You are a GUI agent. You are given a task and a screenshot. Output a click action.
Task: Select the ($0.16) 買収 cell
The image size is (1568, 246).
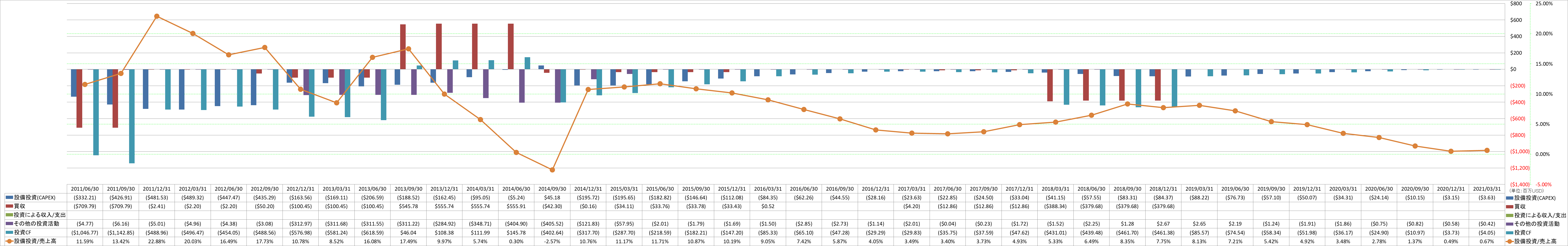tap(588, 206)
